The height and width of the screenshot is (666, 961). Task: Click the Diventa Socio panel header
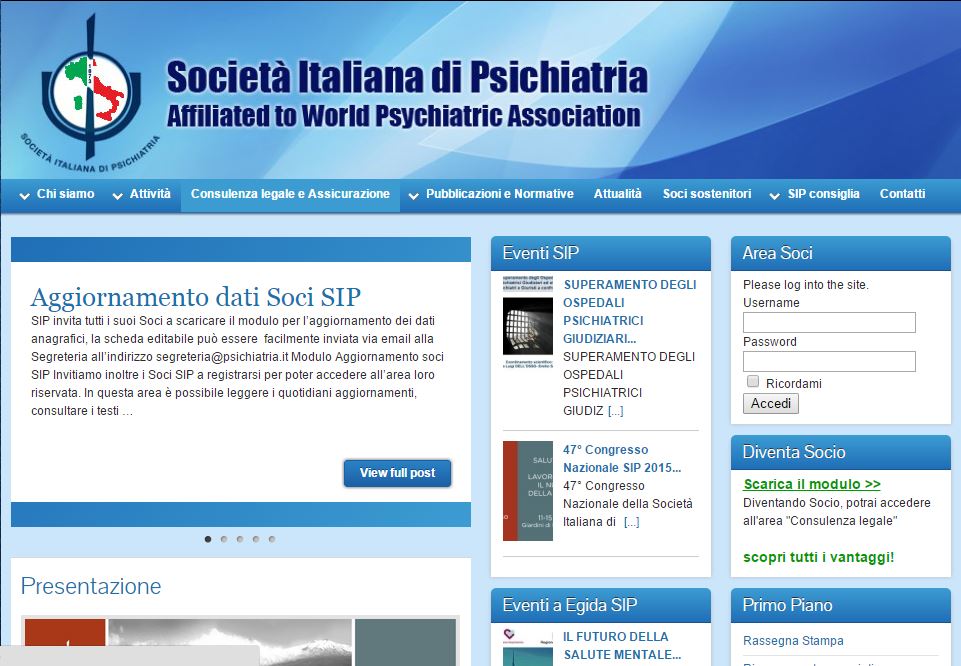840,452
